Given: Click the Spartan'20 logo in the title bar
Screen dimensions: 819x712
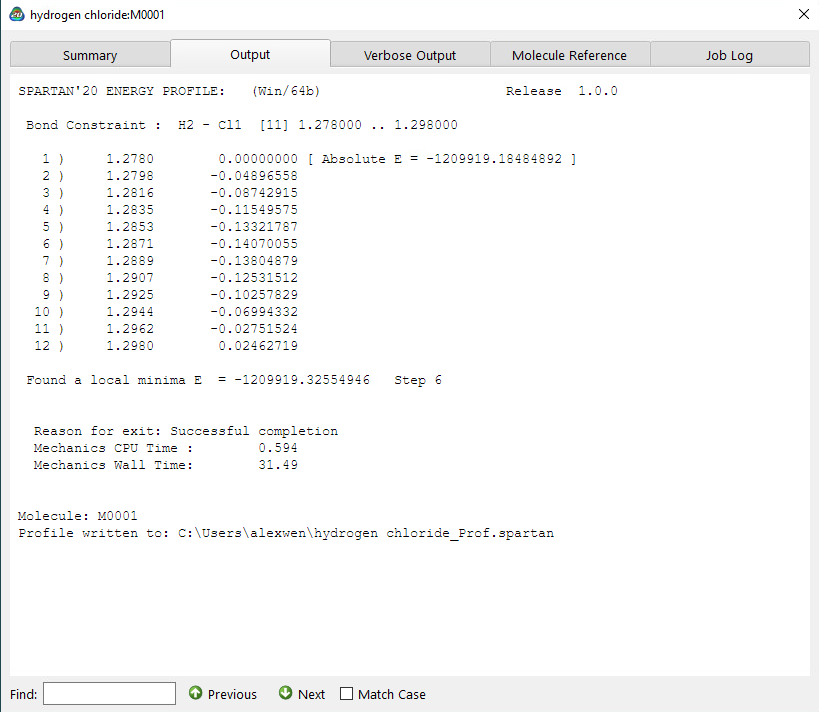Looking at the screenshot, I should tap(16, 15).
